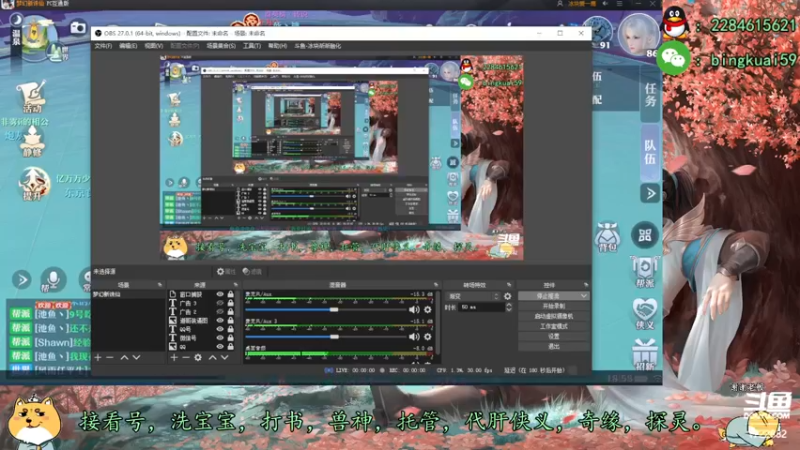The width and height of the screenshot is (800, 450).
Task: Open 静修 meditation icon in game
Action: pyautogui.click(x=32, y=141)
